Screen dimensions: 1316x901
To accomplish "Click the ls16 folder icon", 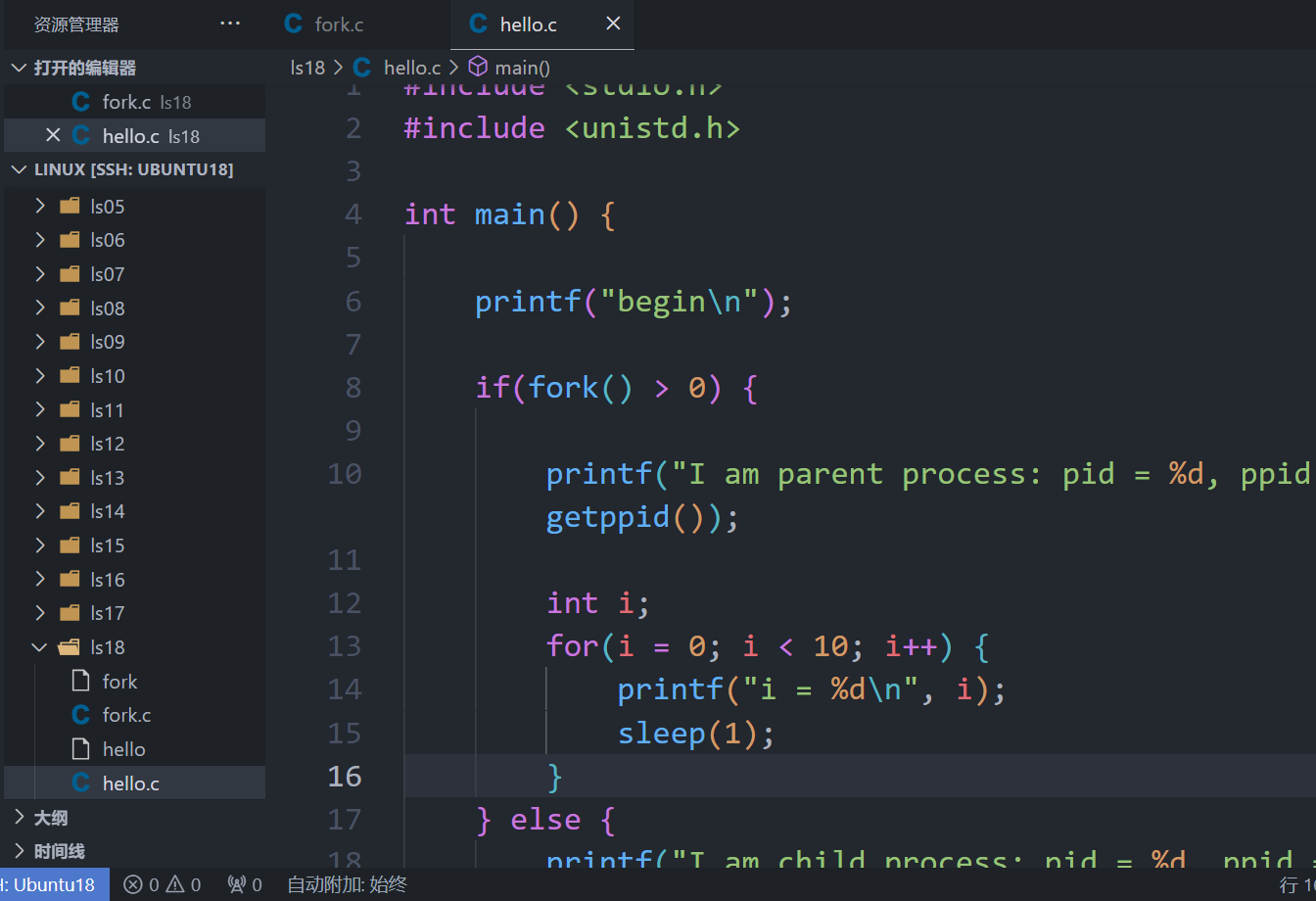I will pyautogui.click(x=70, y=579).
